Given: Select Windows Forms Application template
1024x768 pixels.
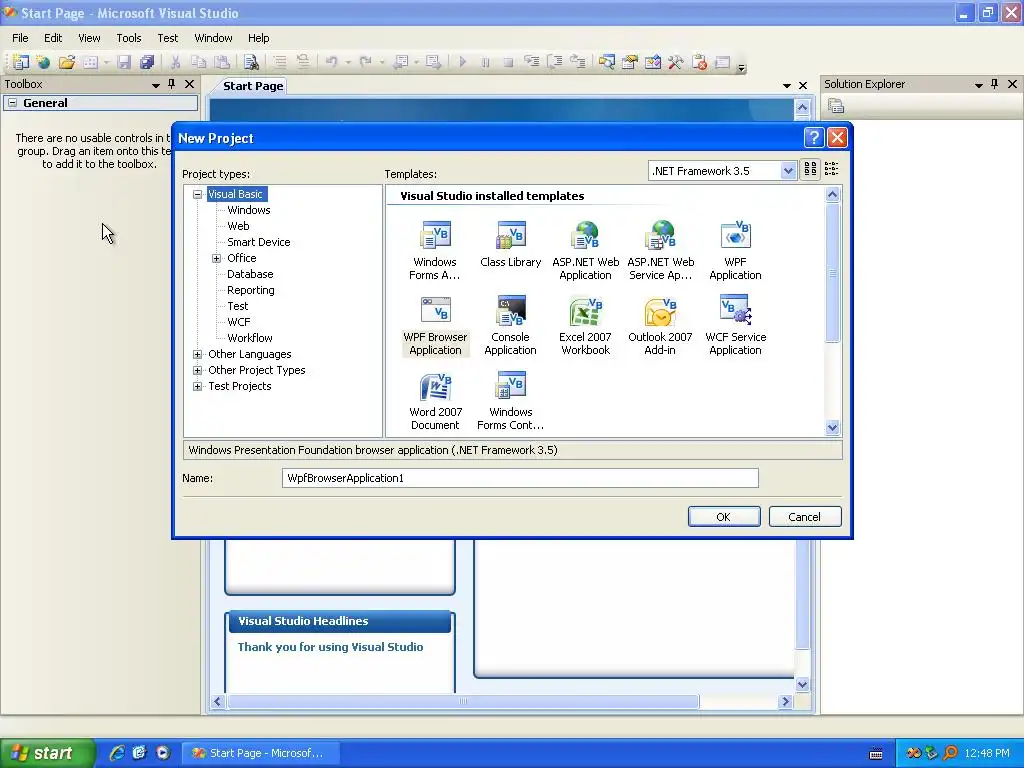Looking at the screenshot, I should pos(435,251).
